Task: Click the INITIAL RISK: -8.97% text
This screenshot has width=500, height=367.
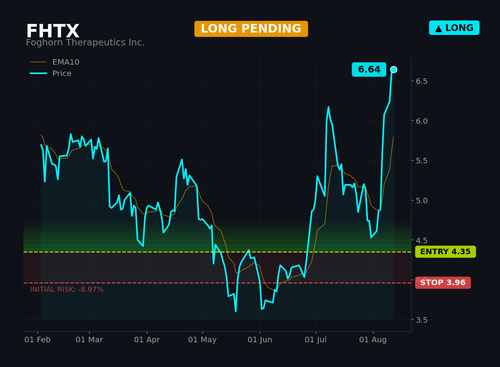Action: click(x=67, y=289)
